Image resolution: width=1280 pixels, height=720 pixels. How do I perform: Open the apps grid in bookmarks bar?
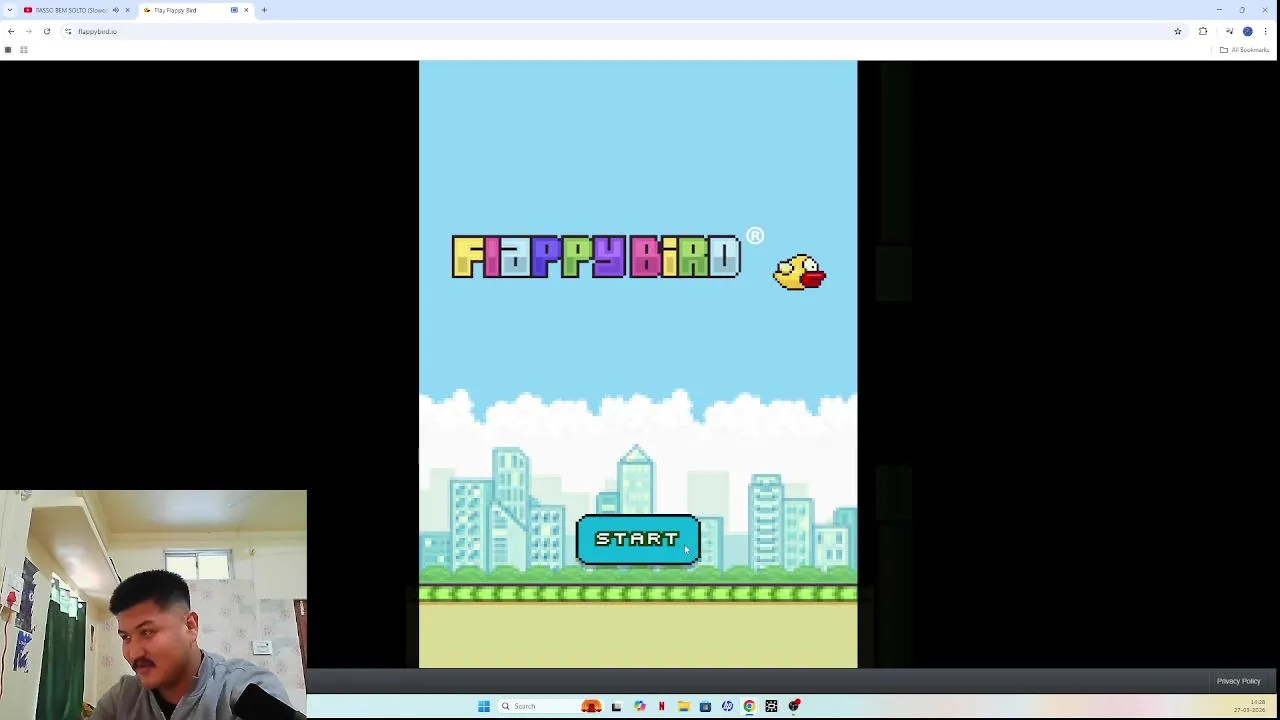click(x=23, y=50)
